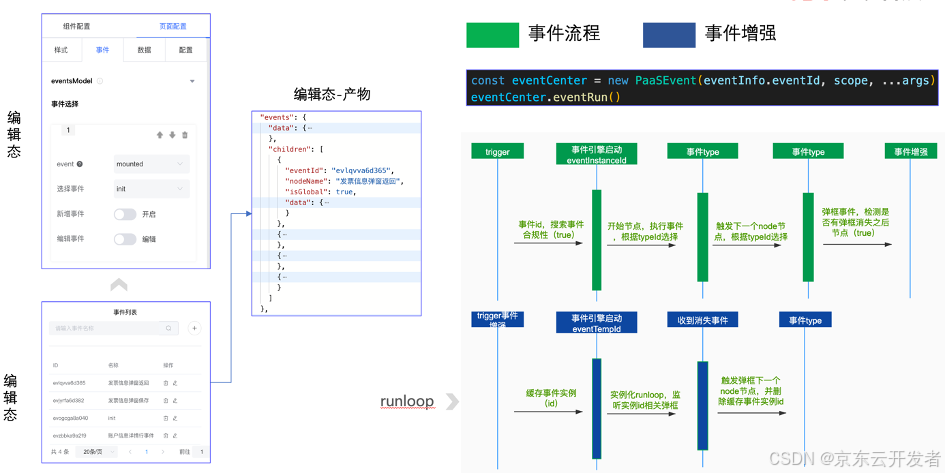This screenshot has width=945, height=474.
Task: Edit the evlqvva6d365 event row
Action: [174, 383]
